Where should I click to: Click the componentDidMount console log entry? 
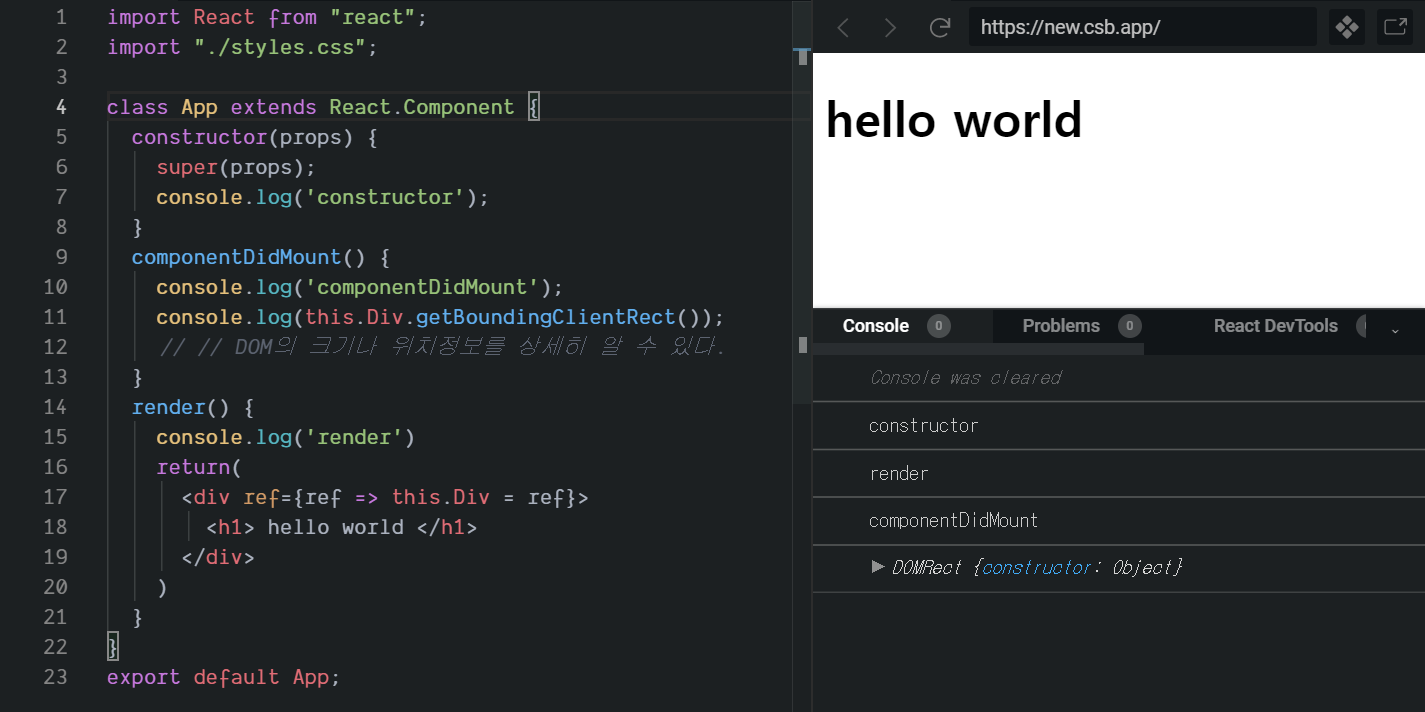pyautogui.click(x=953, y=521)
